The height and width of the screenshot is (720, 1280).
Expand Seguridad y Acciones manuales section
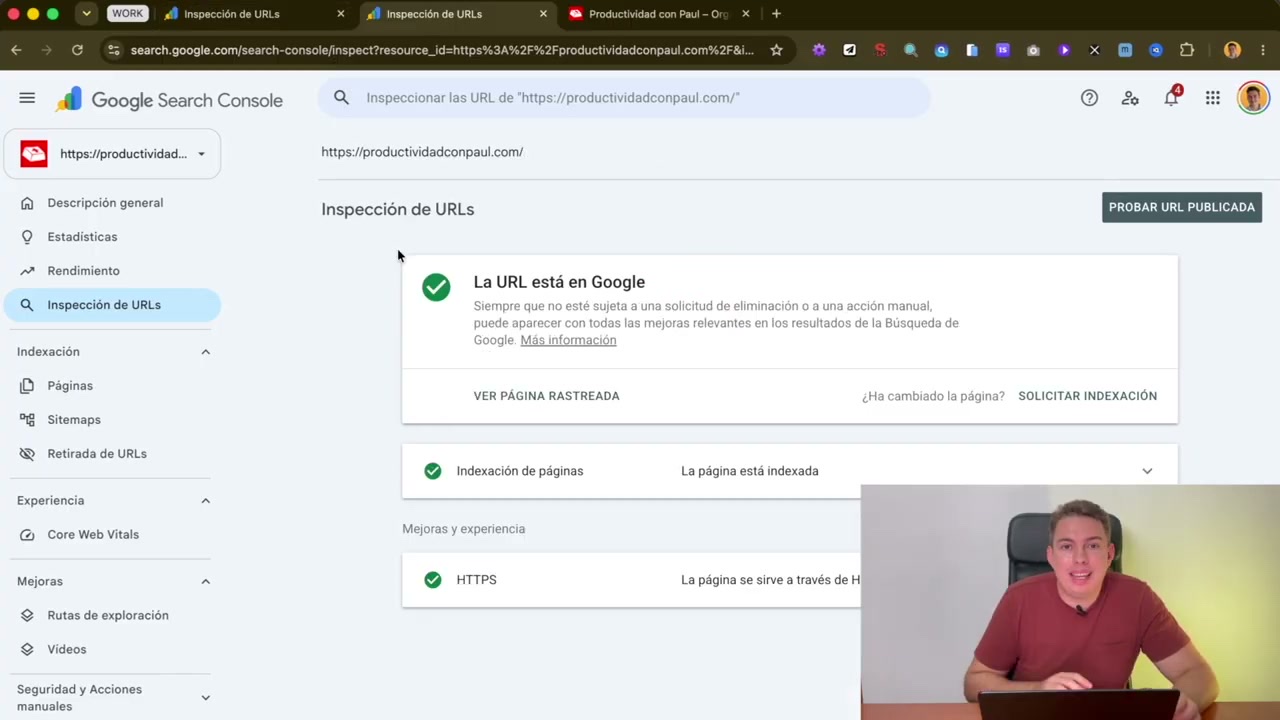205,698
